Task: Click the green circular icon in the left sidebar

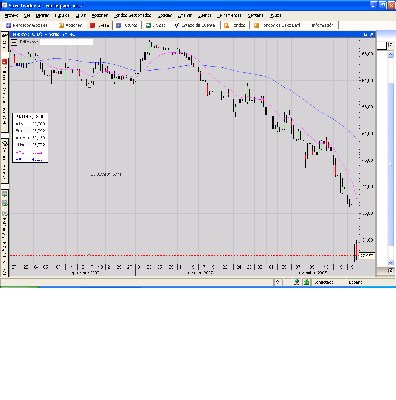Action: [5, 143]
